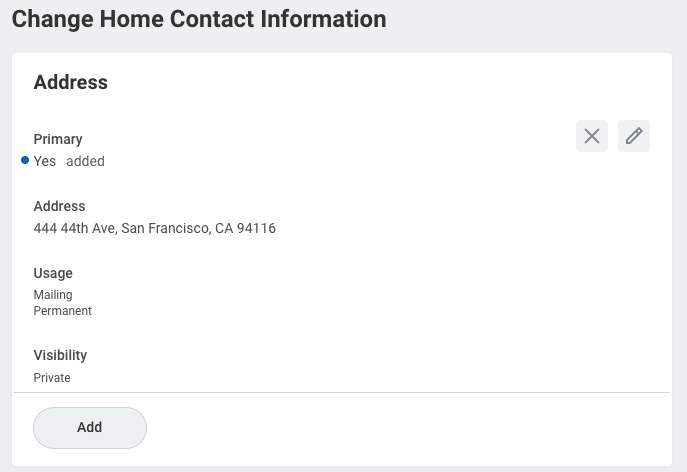Click the Primary field label
Screen dimensions: 687x472
58,139
